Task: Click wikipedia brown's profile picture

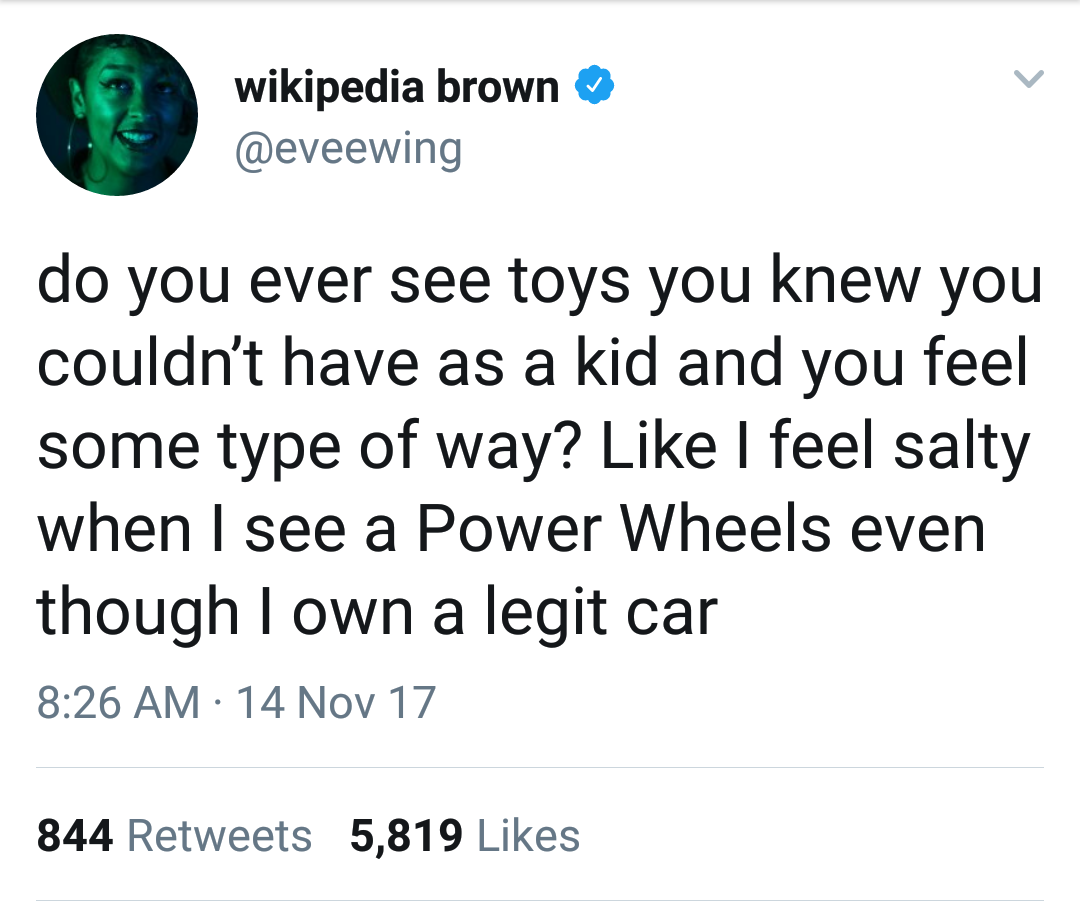Action: pyautogui.click(x=117, y=113)
